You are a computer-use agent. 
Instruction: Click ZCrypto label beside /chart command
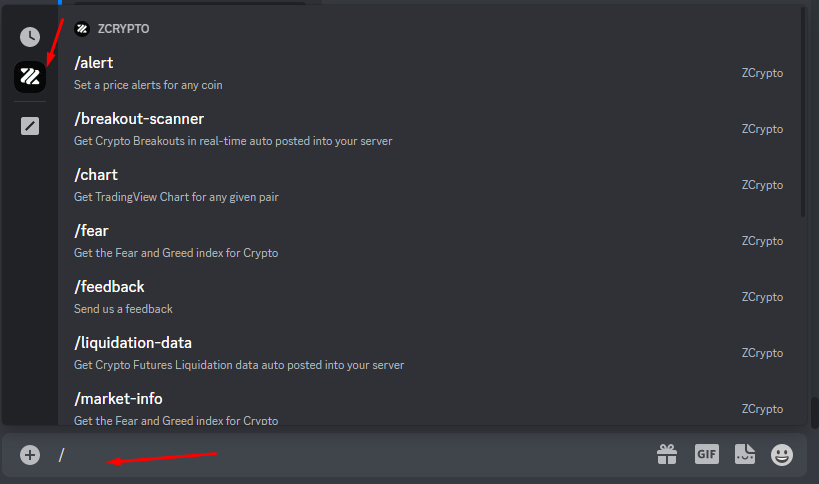(762, 185)
